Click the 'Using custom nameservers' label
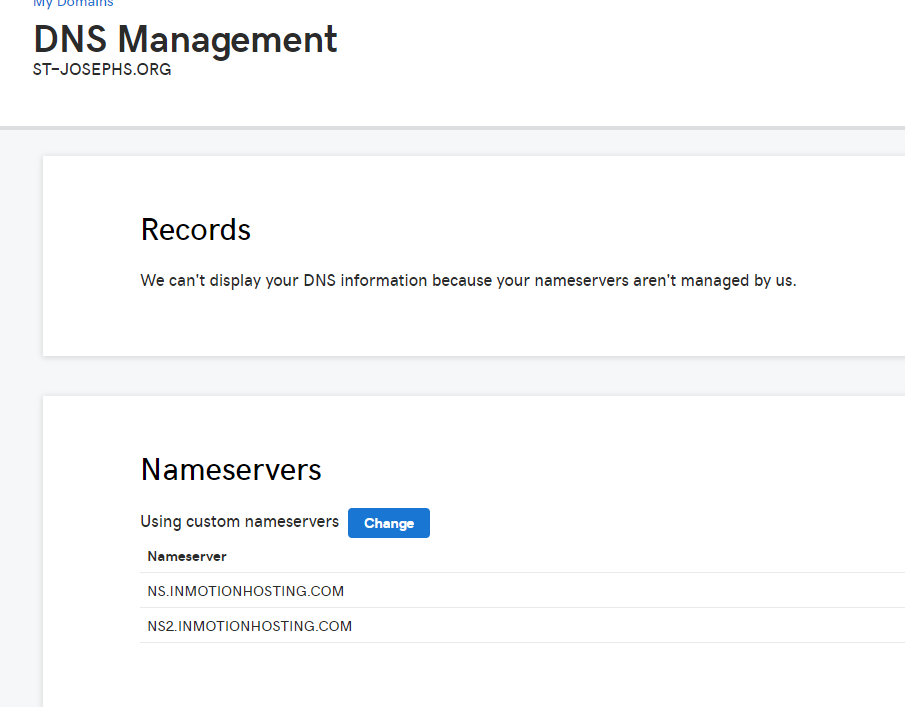The width and height of the screenshot is (905, 707). click(239, 522)
